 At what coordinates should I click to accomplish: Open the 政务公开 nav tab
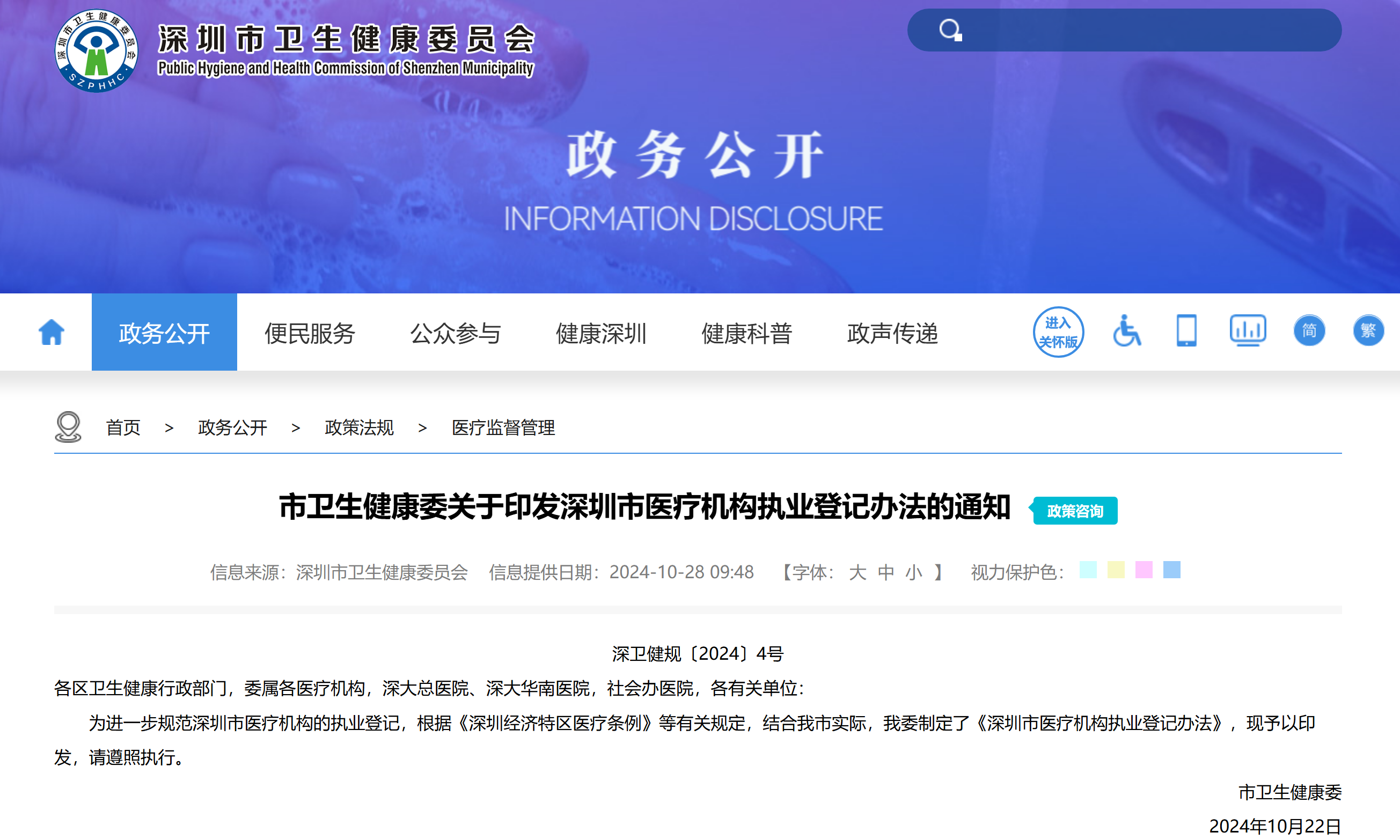[164, 332]
